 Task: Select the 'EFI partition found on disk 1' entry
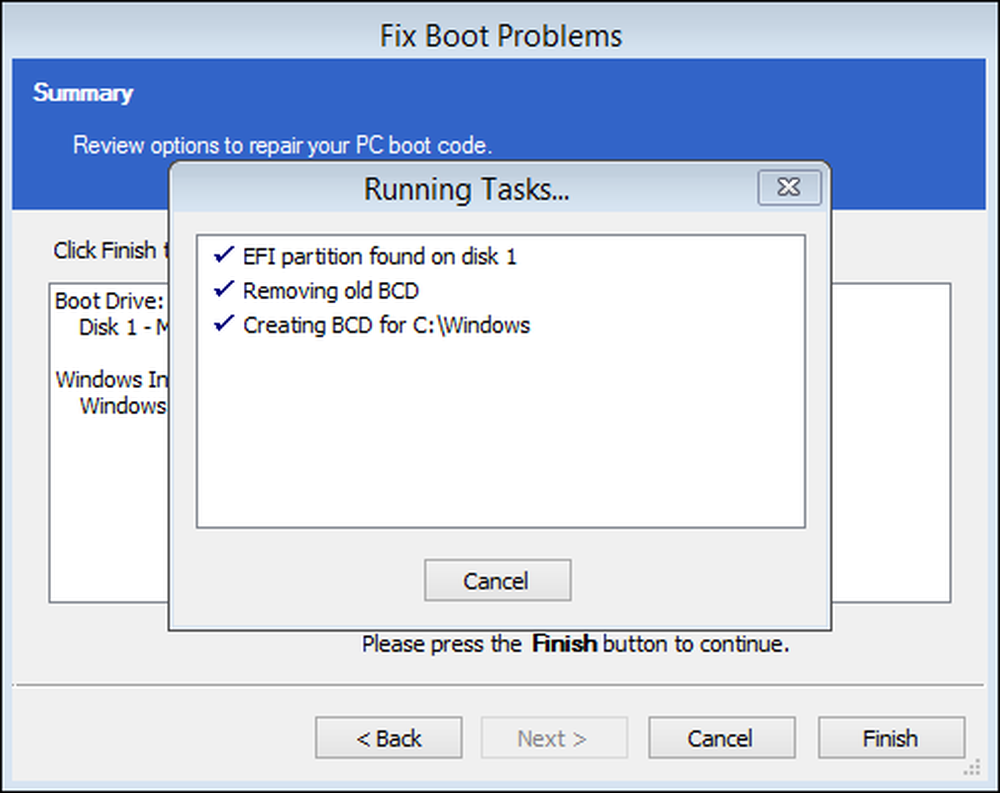pyautogui.click(x=379, y=256)
